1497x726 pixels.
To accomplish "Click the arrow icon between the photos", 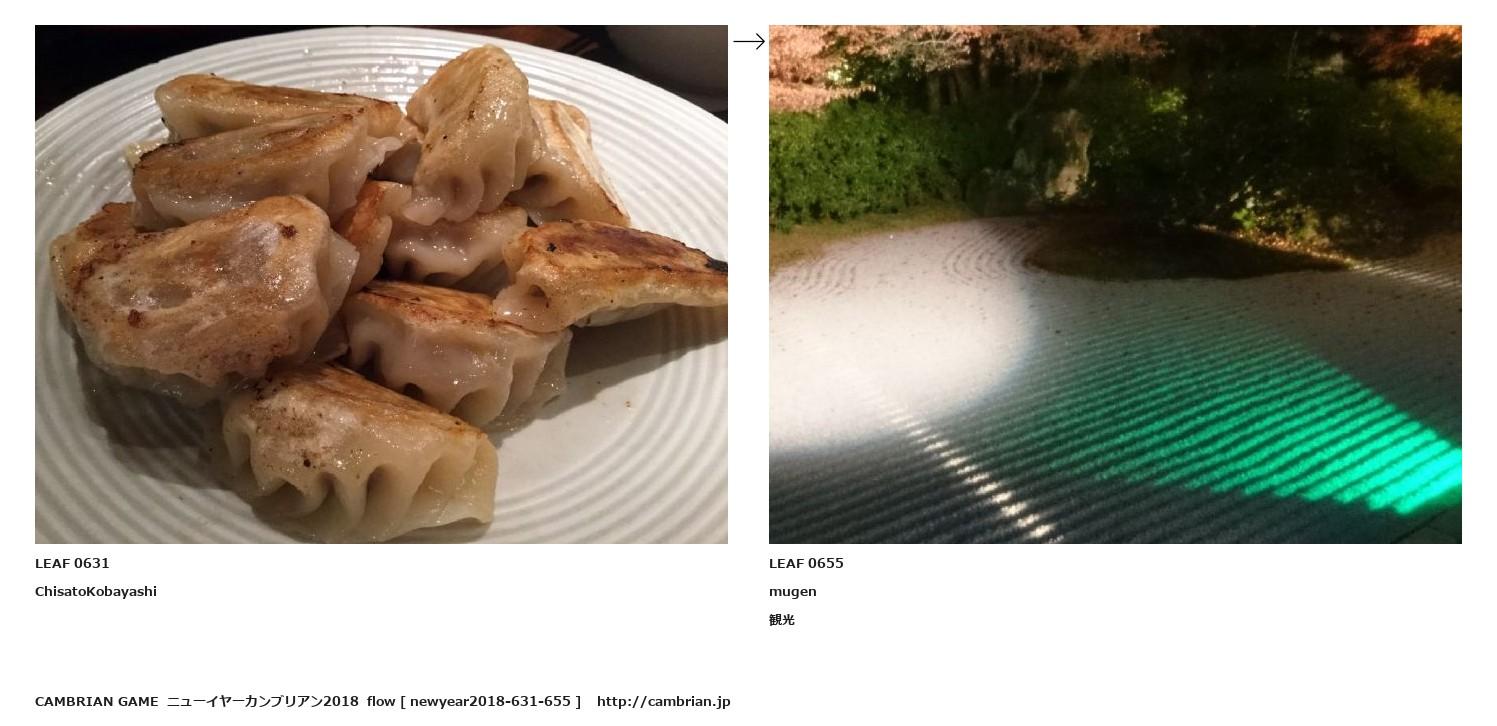I will [749, 41].
